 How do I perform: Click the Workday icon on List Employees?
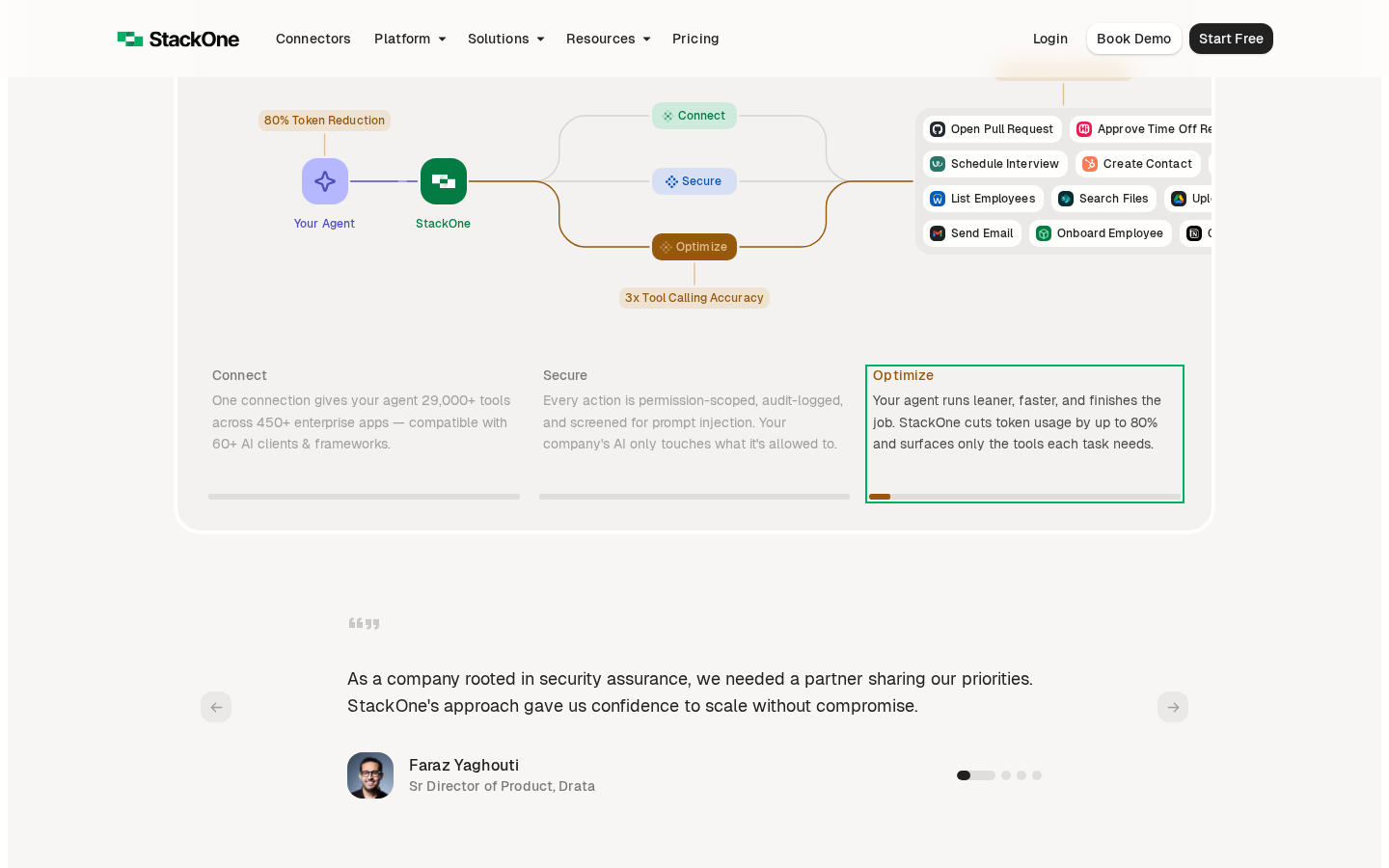[x=938, y=199]
